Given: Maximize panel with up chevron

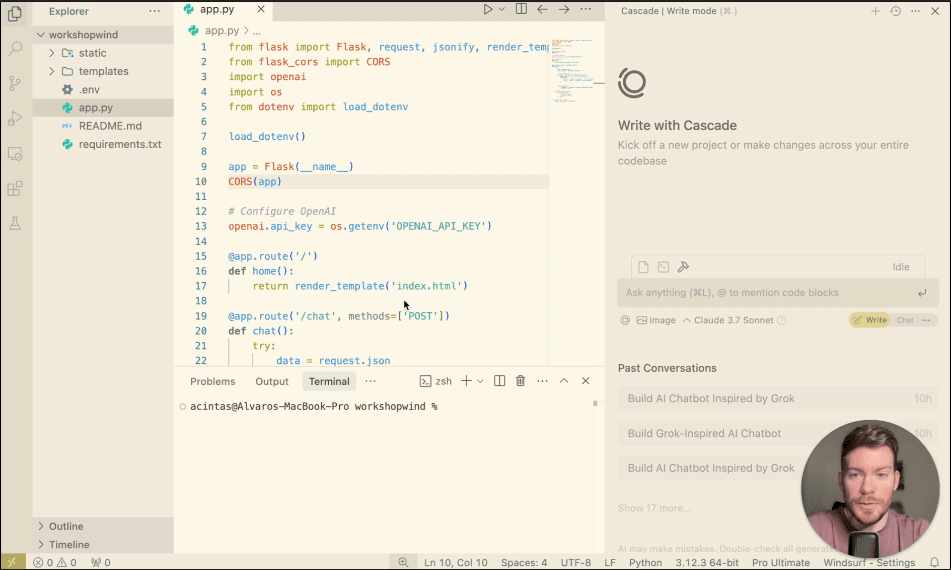Looking at the screenshot, I should coord(563,381).
